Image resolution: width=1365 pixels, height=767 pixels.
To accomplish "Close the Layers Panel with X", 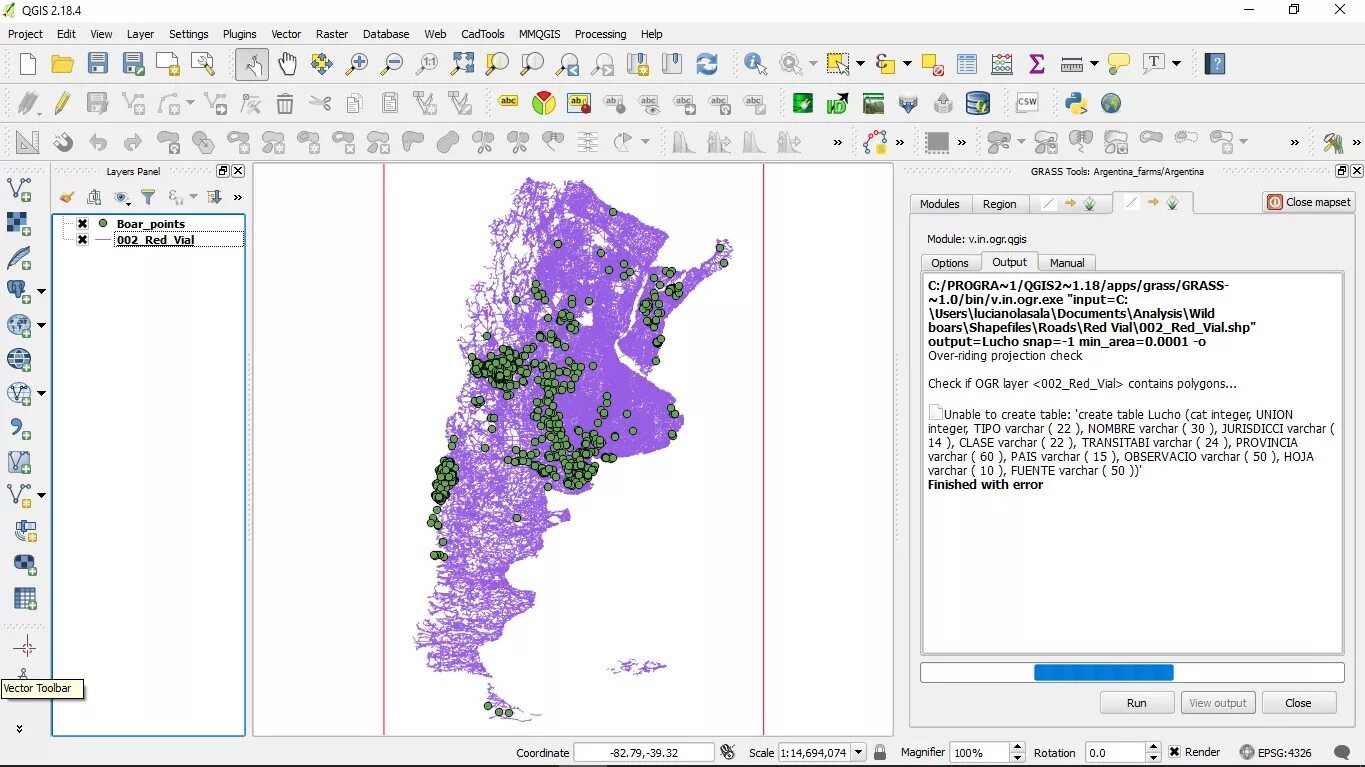I will [x=238, y=171].
